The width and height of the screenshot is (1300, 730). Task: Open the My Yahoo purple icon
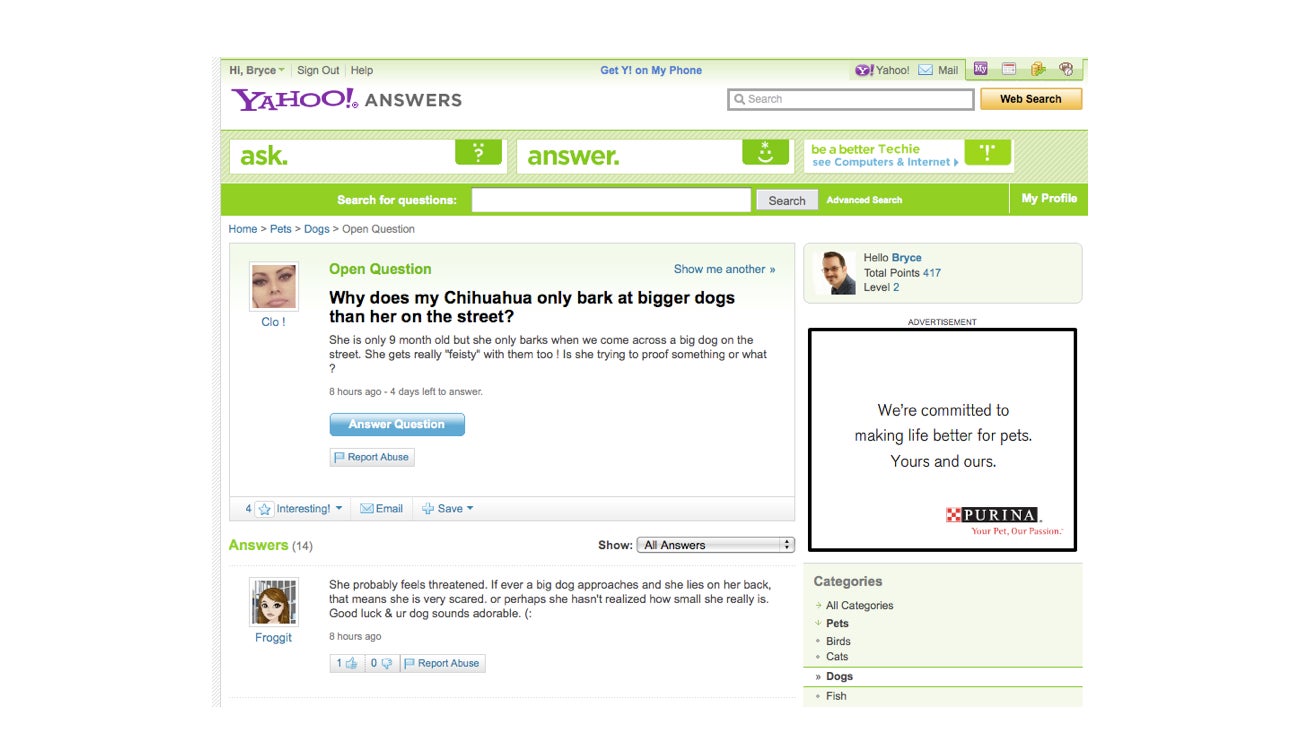[x=981, y=69]
